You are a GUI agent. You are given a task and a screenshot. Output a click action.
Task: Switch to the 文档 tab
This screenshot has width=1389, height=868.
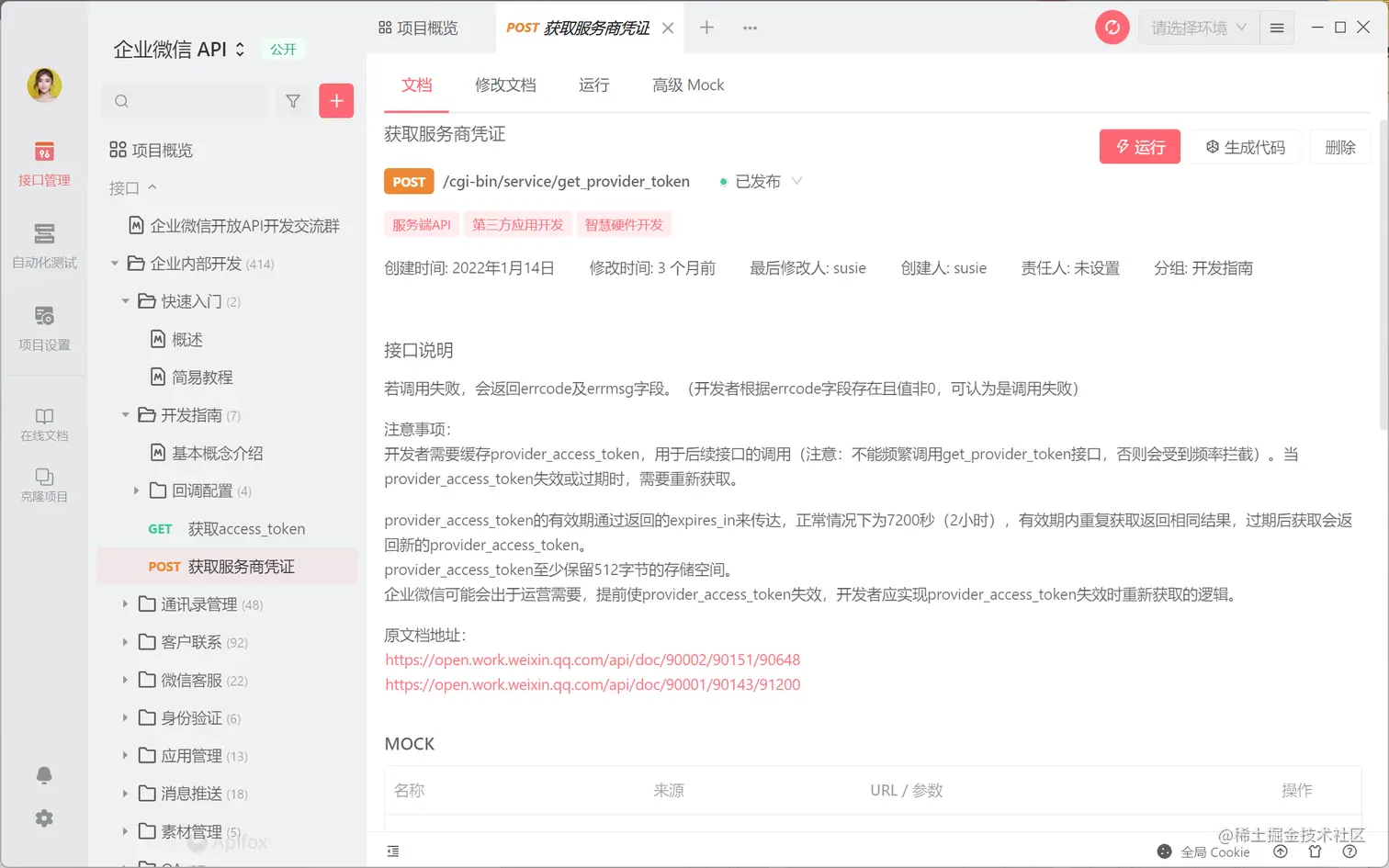(416, 85)
